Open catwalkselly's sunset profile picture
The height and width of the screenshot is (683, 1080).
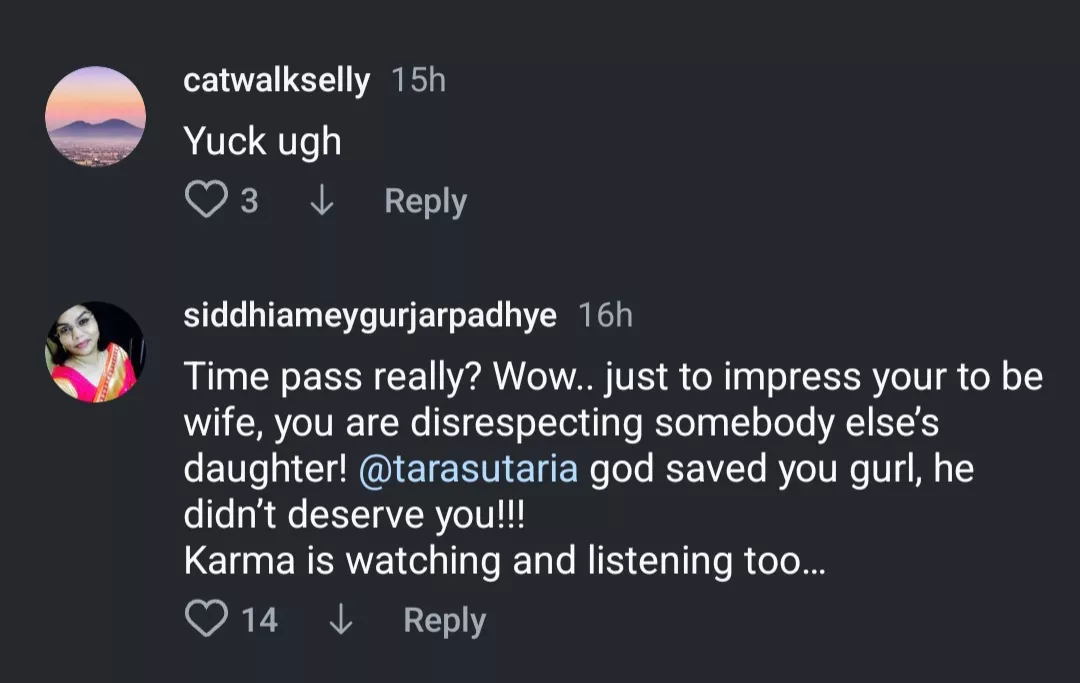96,117
